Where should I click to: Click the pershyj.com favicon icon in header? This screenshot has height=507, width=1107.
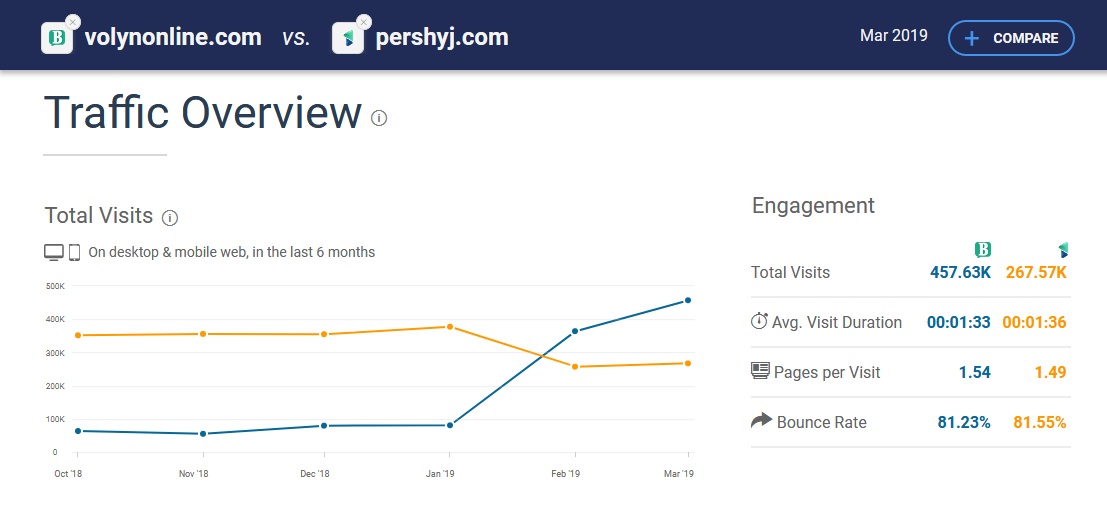(x=347, y=38)
